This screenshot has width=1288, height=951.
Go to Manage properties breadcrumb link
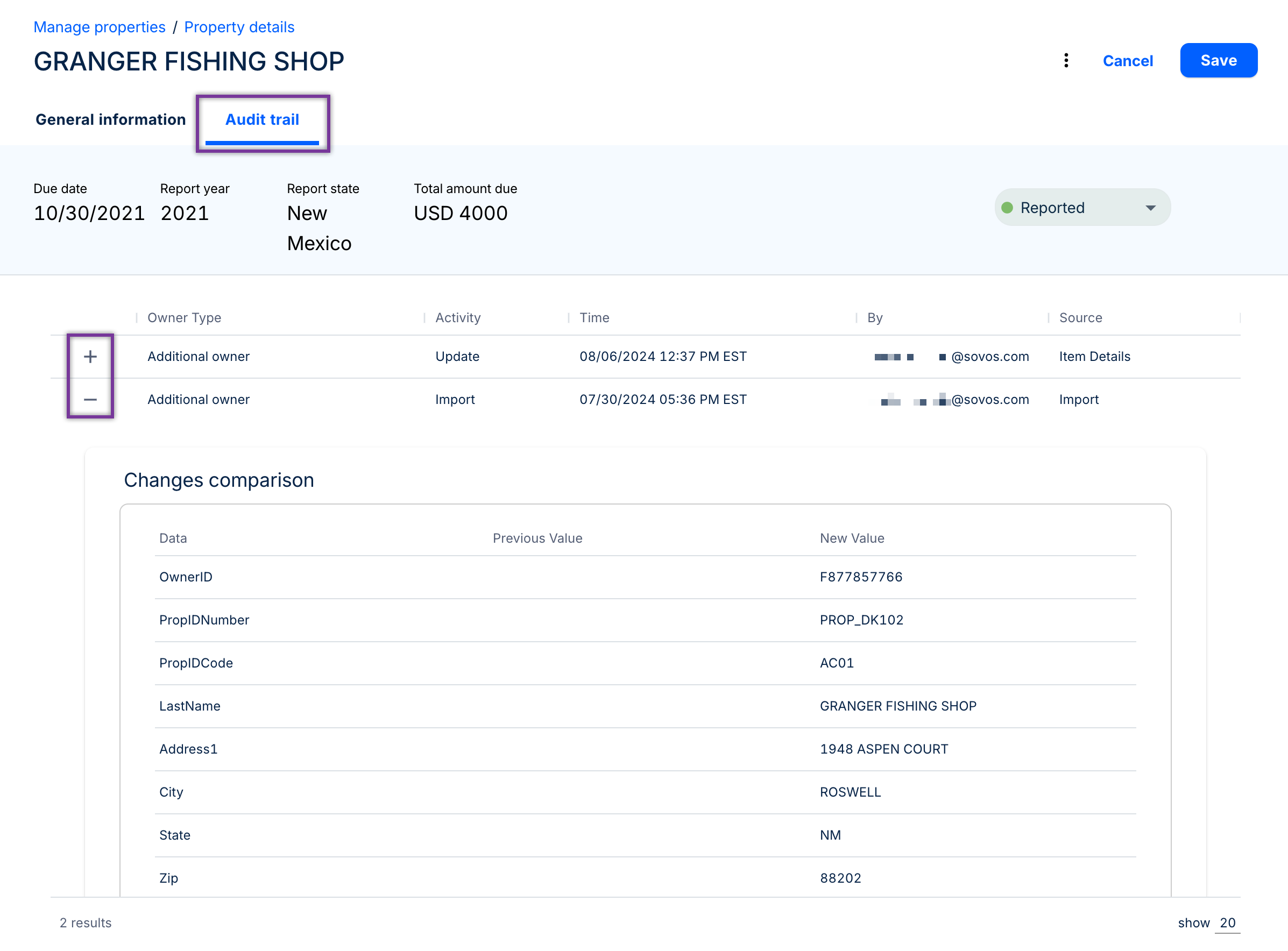[x=99, y=27]
